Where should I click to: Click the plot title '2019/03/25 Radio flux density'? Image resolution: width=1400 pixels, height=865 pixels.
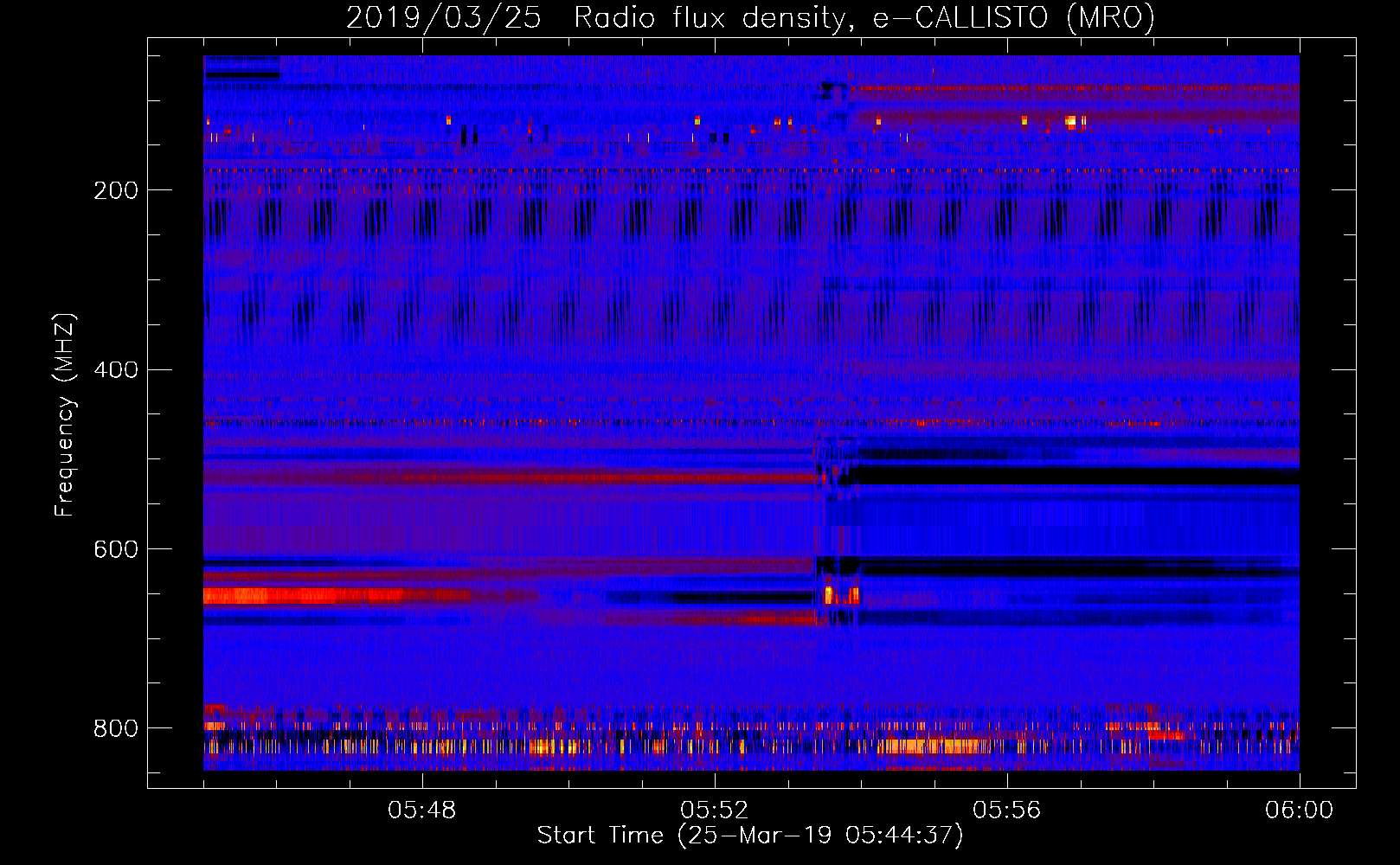coord(750,17)
